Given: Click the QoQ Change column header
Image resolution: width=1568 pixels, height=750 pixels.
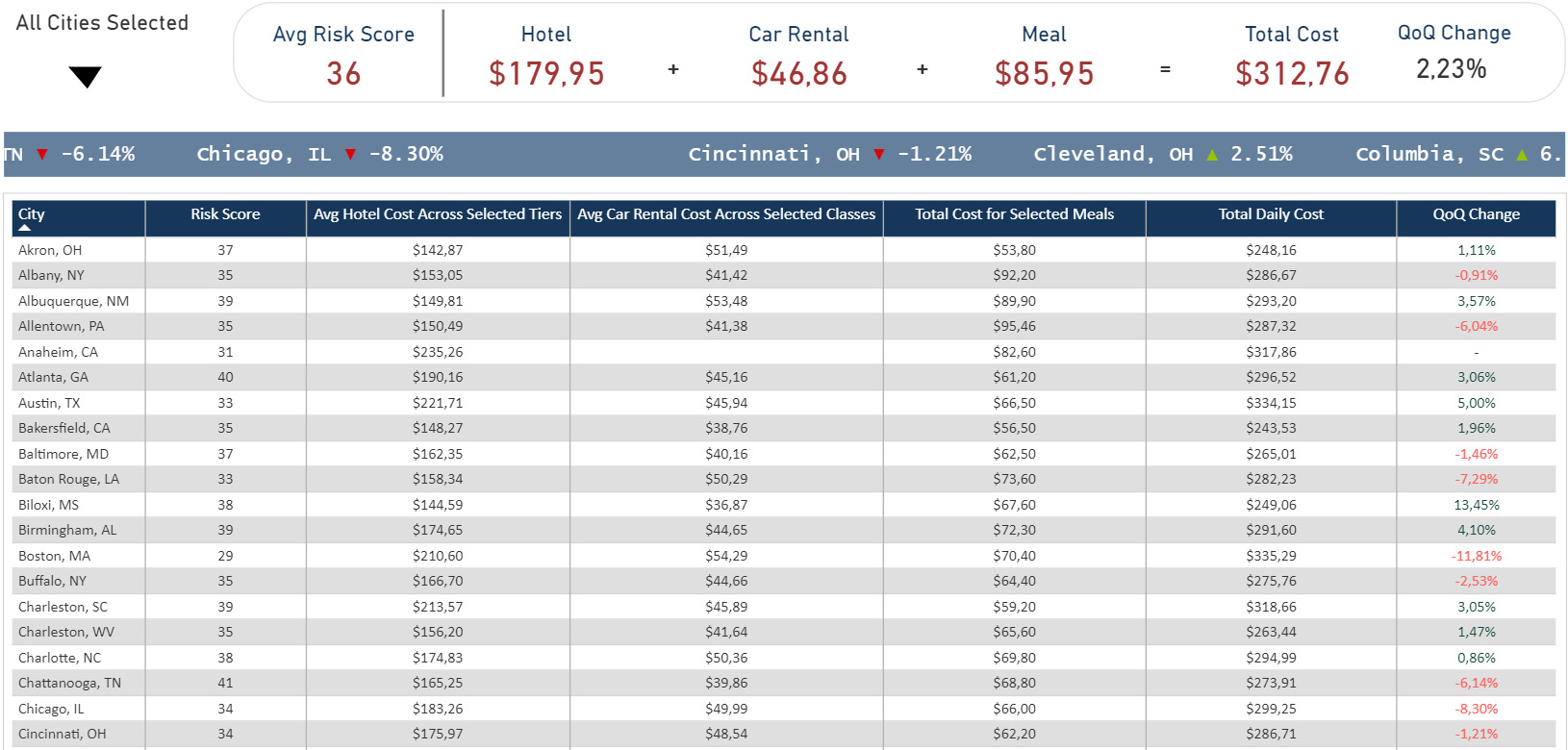Looking at the screenshot, I should (x=1476, y=214).
